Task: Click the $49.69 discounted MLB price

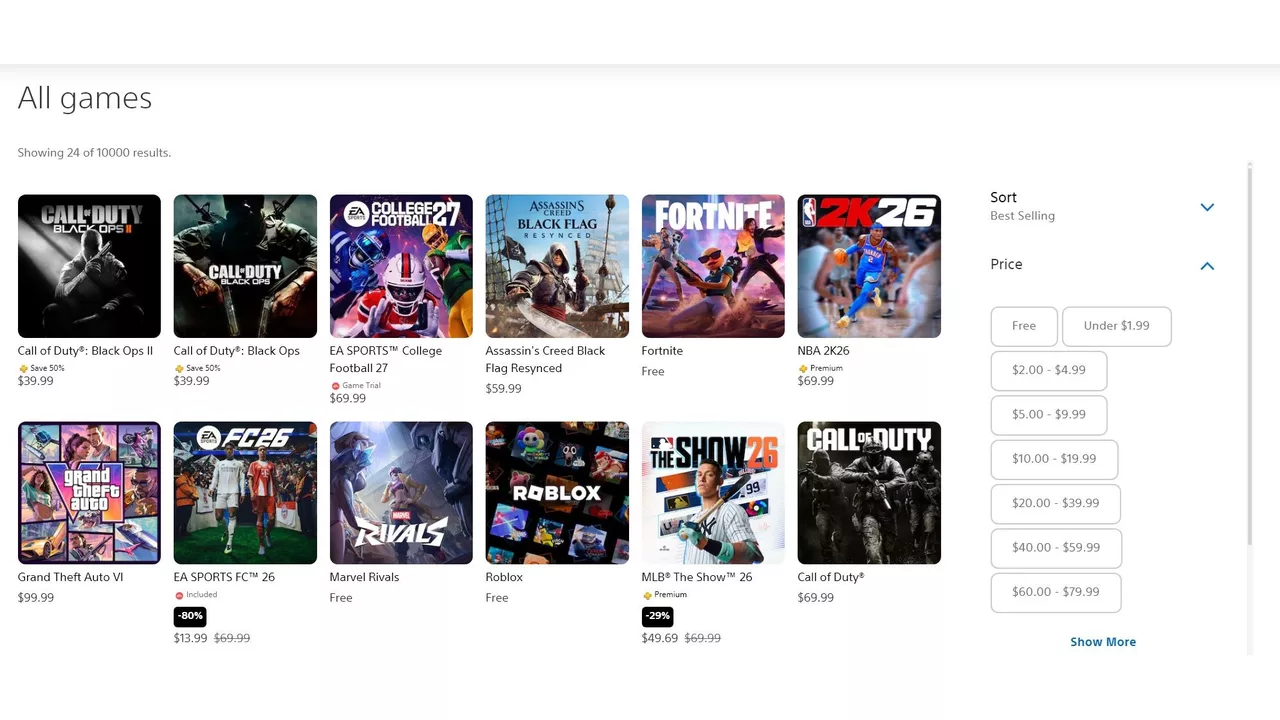Action: coord(660,638)
